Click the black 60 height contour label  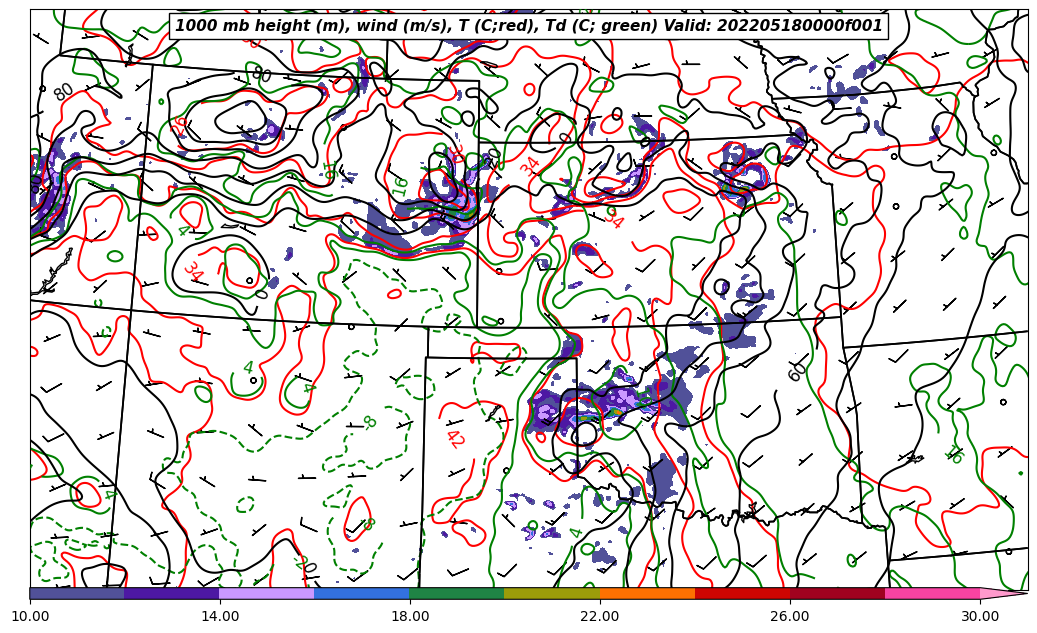tap(797, 371)
